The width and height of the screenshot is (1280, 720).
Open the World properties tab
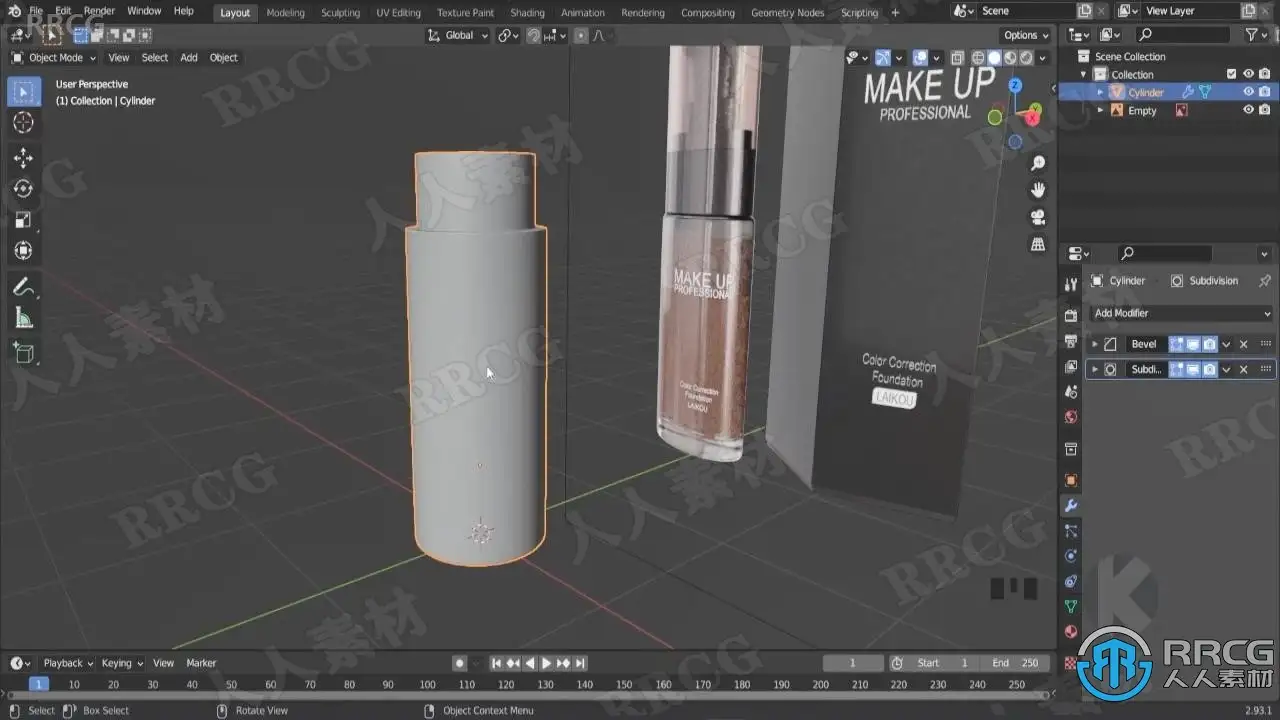click(1071, 417)
